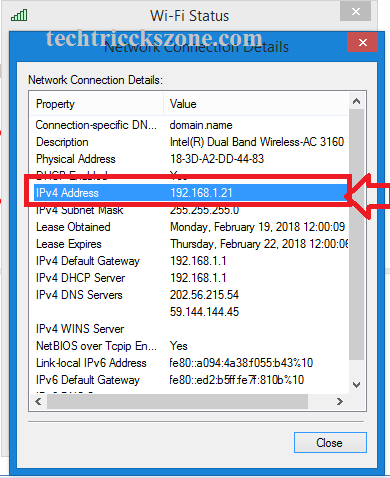Select the Link-local IPv6 Address row
Image resolution: width=390 pixels, height=478 pixels.
click(x=190, y=363)
